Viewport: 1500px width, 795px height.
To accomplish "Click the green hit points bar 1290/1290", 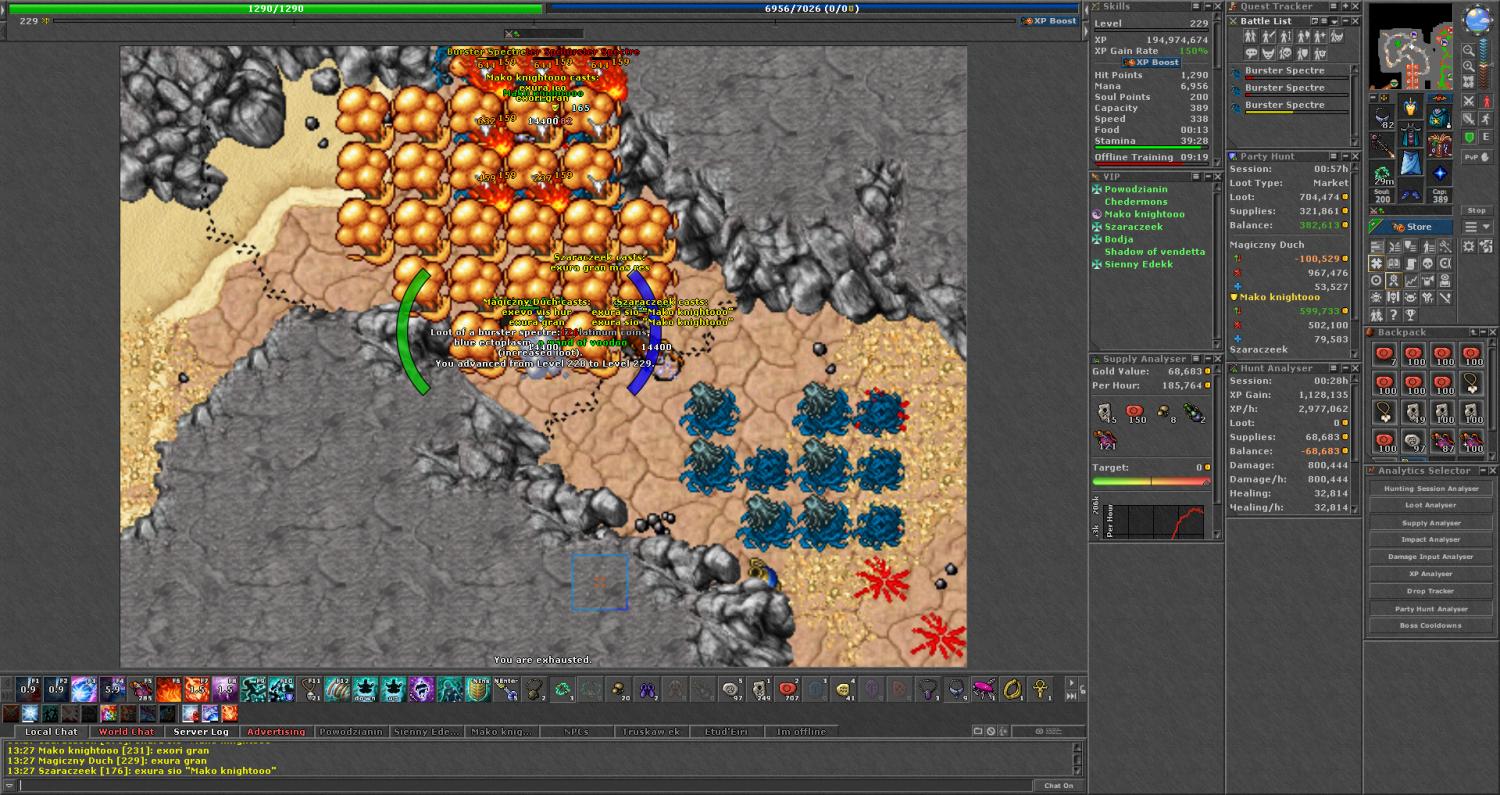I will [276, 9].
